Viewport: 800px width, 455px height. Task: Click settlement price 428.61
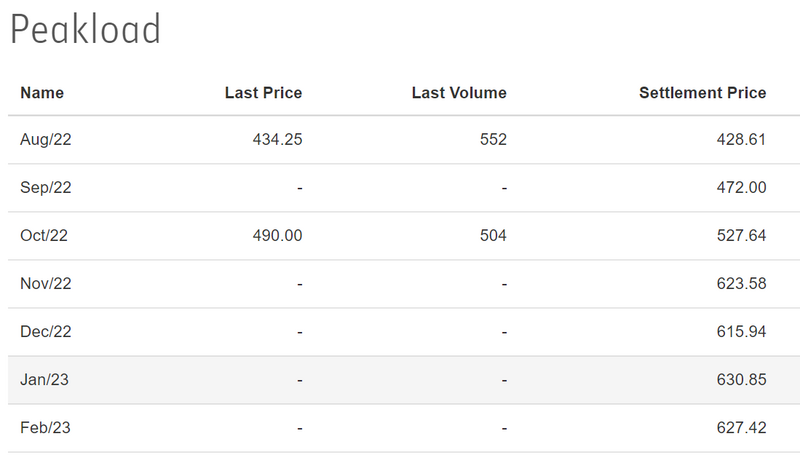tap(741, 140)
